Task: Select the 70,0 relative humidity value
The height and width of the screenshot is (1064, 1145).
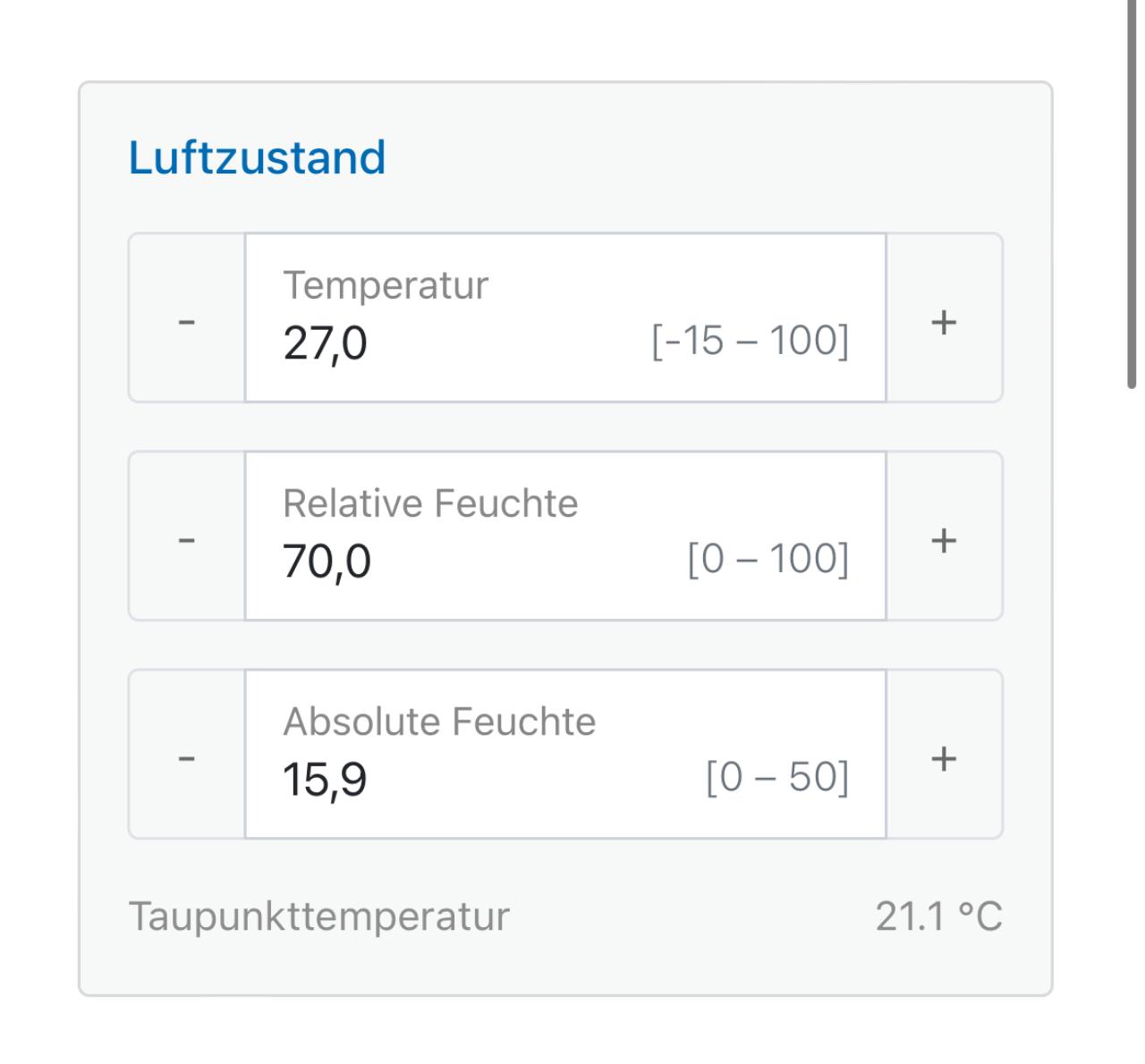Action: click(x=327, y=562)
